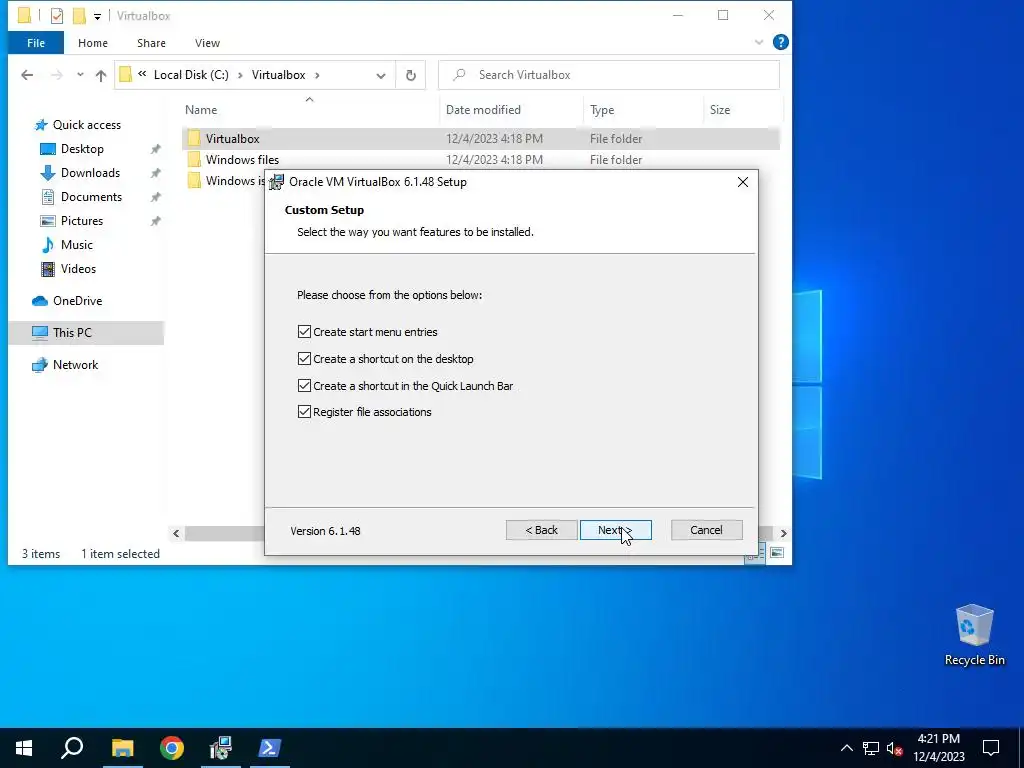Click Quick Access Toolbar properties checkmark icon

57,16
